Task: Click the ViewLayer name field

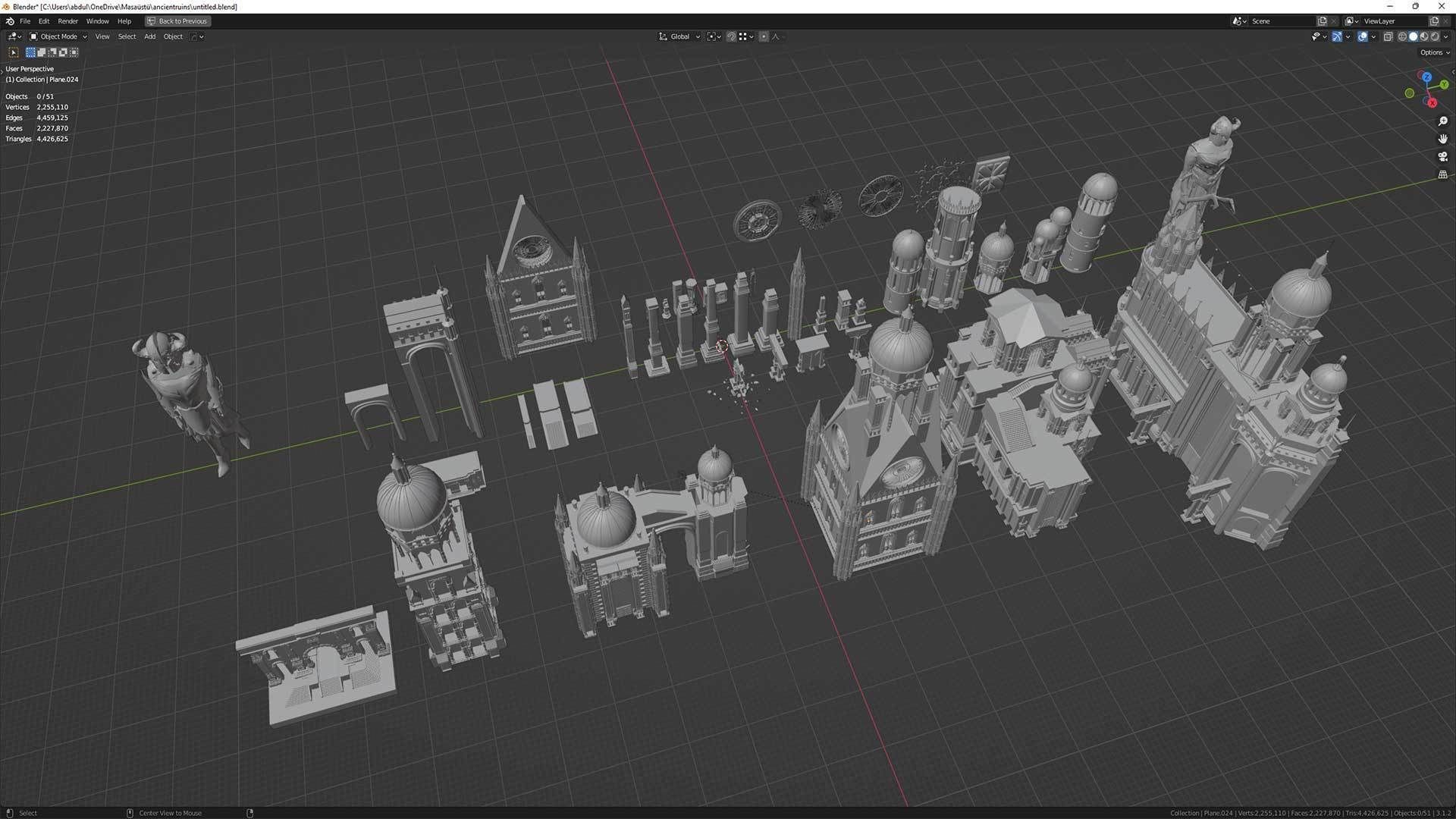Action: click(1395, 21)
